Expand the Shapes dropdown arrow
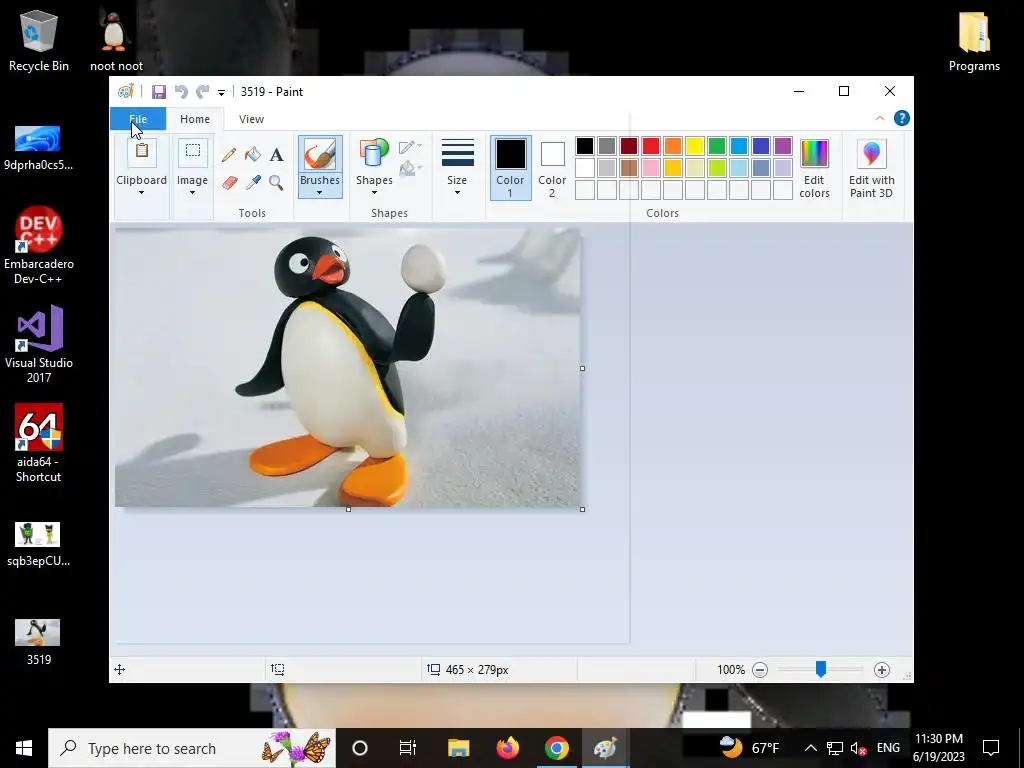This screenshot has width=1024, height=768. tap(374, 193)
